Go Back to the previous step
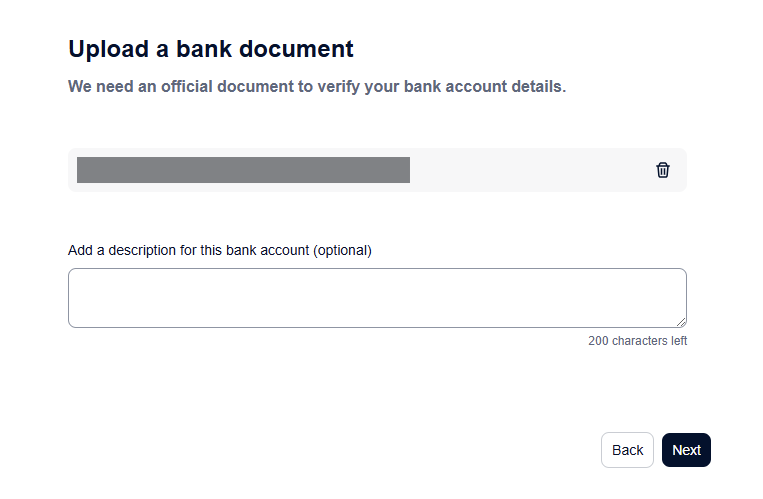The width and height of the screenshot is (763, 499). 627,450
